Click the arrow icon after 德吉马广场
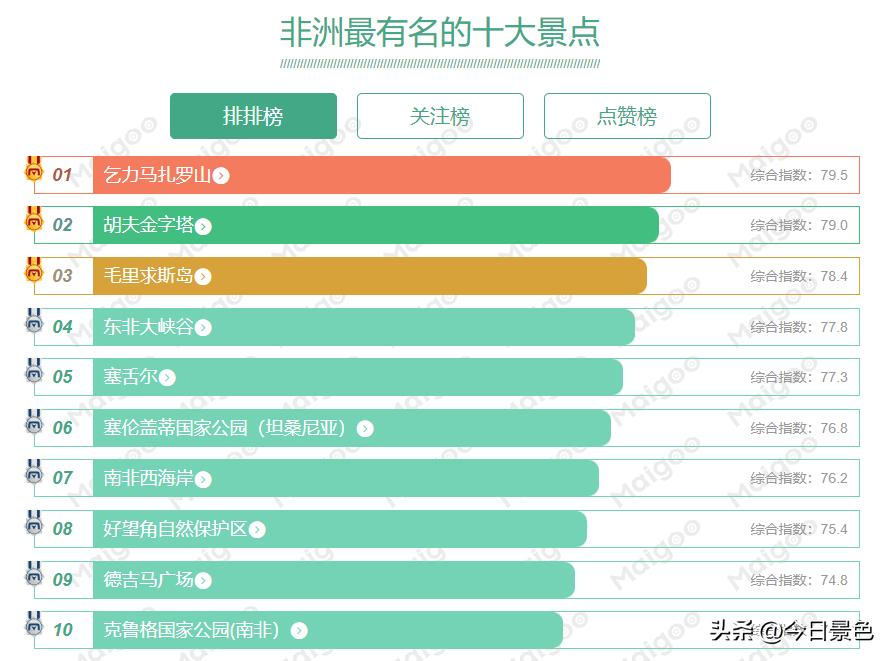This screenshot has height=661, width=893. (x=204, y=580)
